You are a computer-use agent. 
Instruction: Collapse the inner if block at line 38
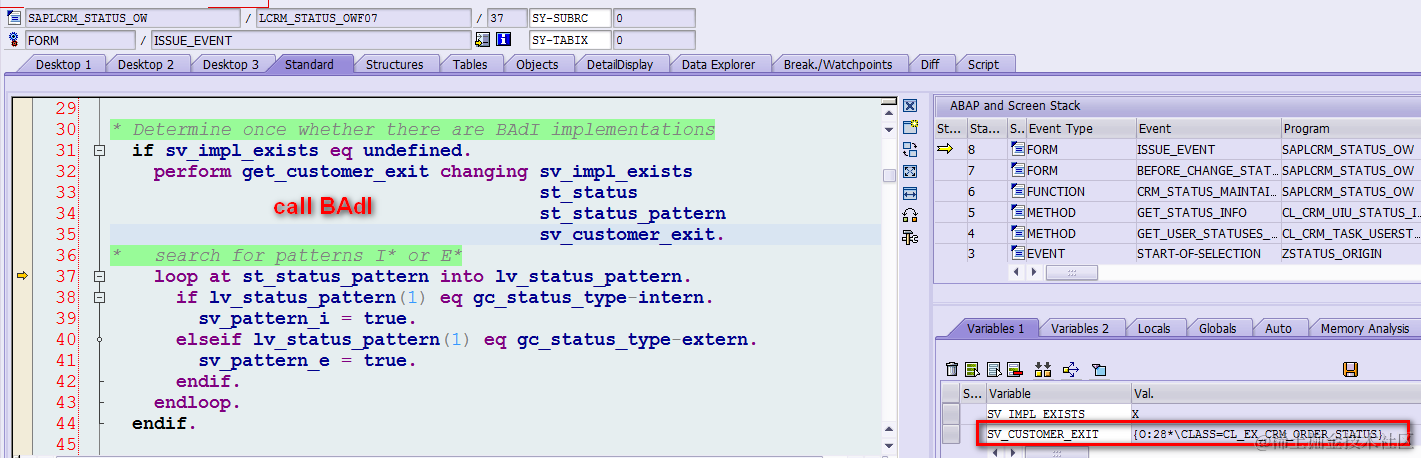click(99, 298)
